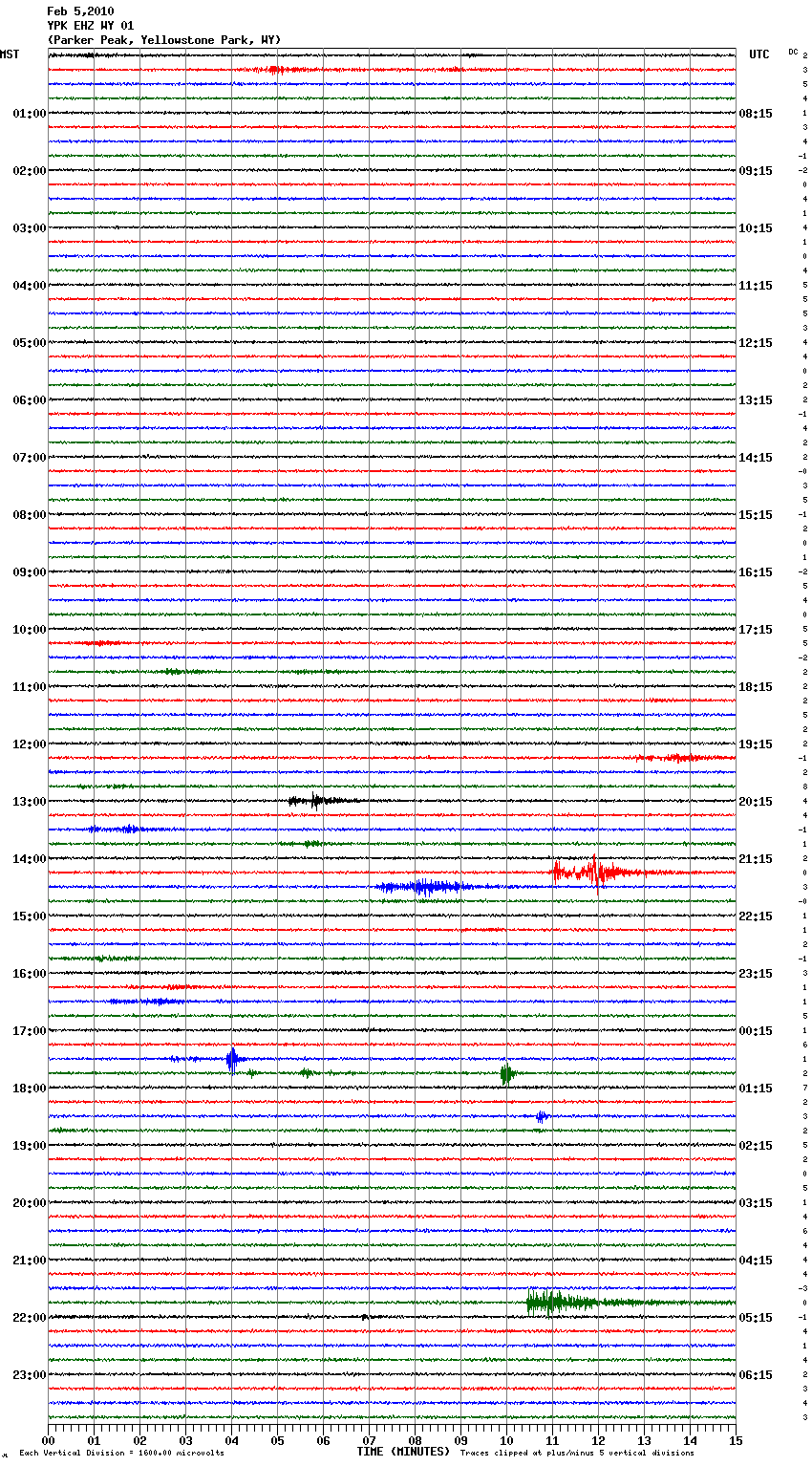Click the blue spike near minute 04 after 17:00
This screenshot has width=812, height=1466.
(232, 1058)
